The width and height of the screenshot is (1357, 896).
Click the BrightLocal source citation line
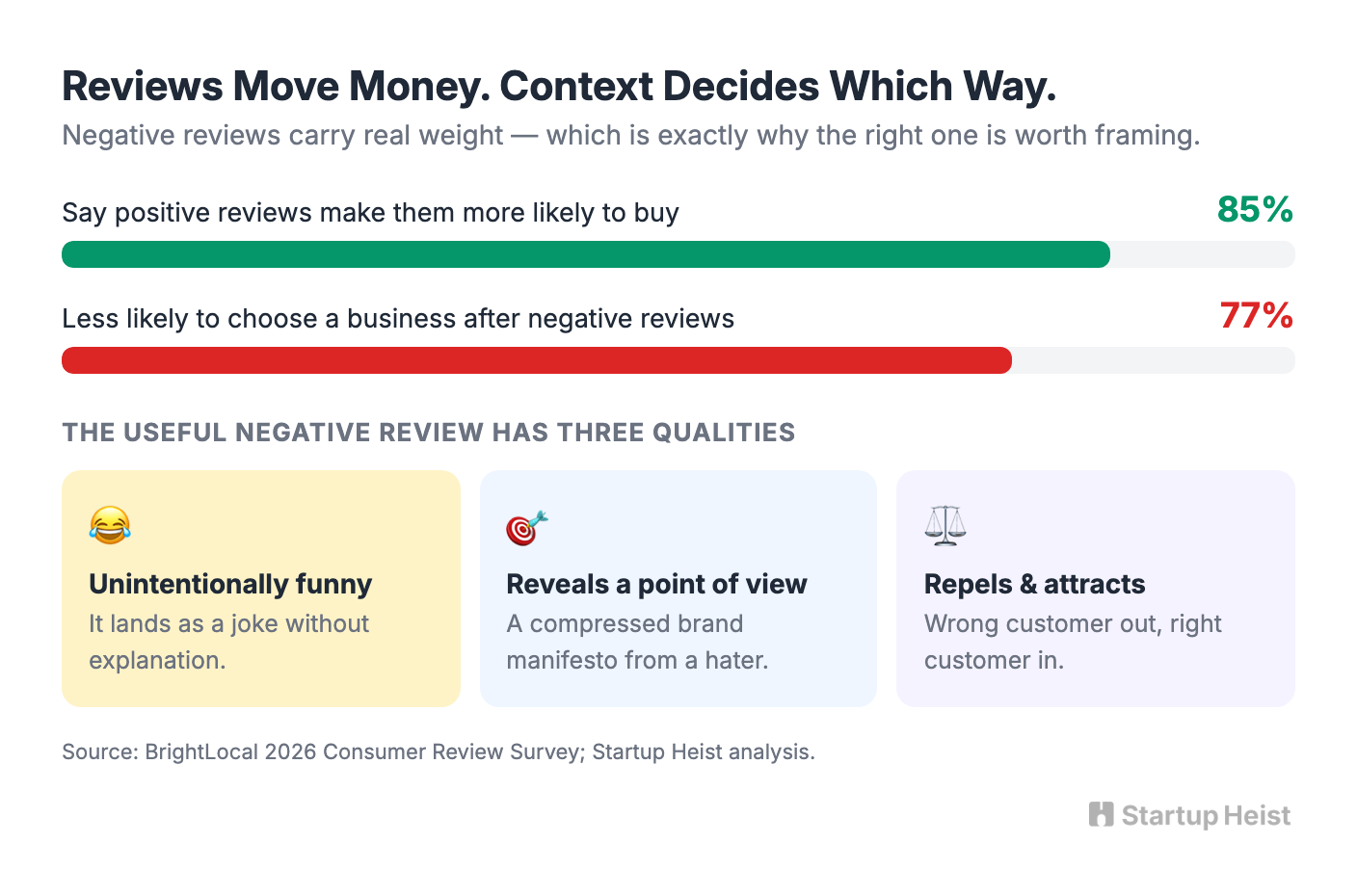(x=439, y=751)
